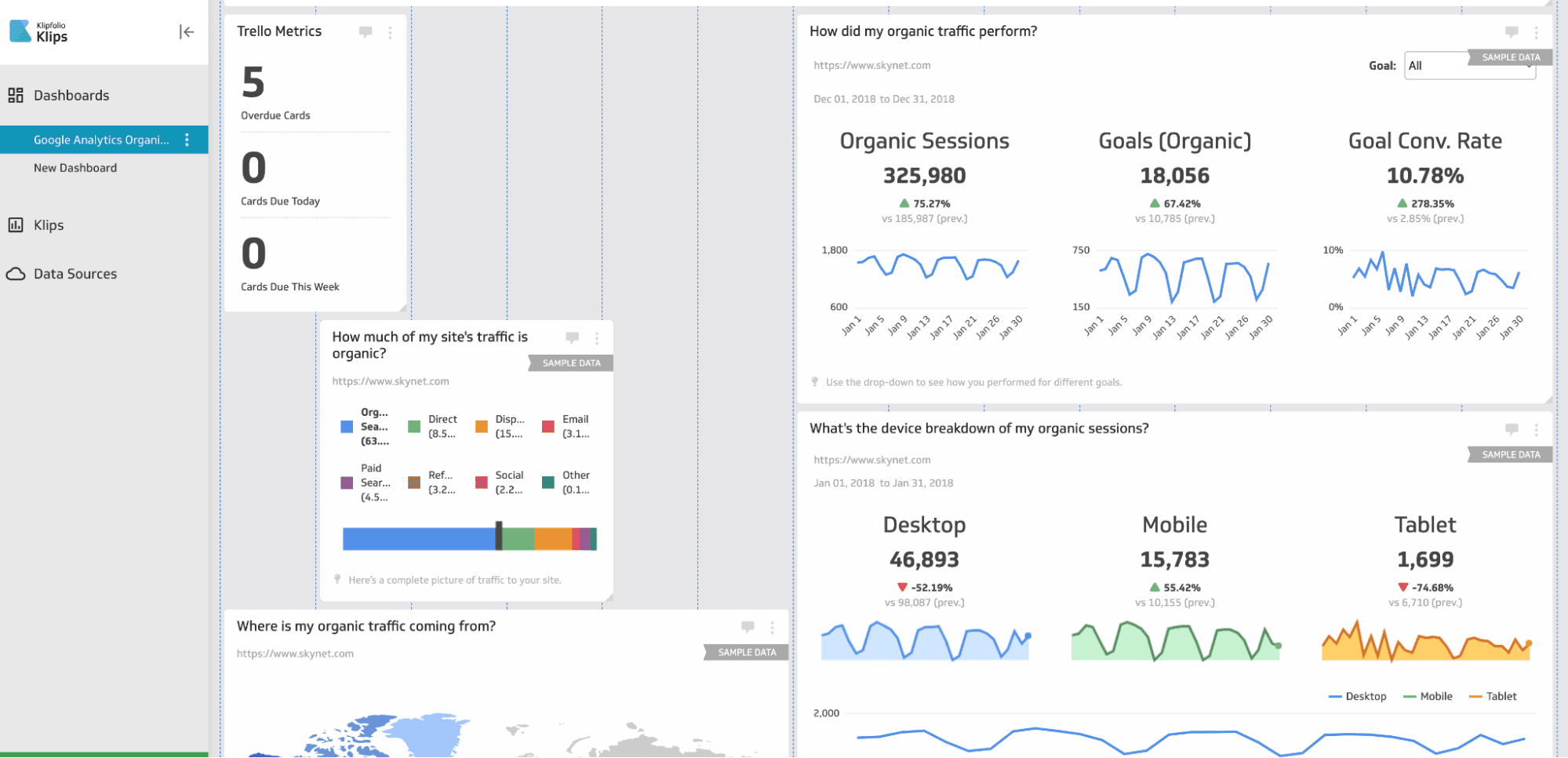Collapse the left sidebar panel

(186, 32)
